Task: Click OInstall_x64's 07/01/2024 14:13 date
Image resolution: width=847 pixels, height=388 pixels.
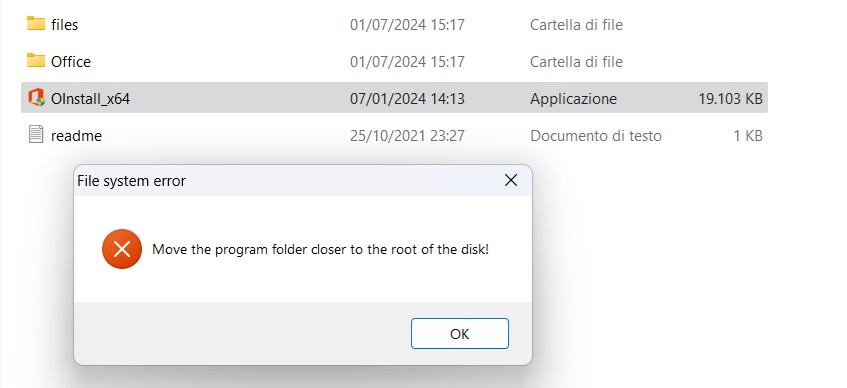Action: 407,99
